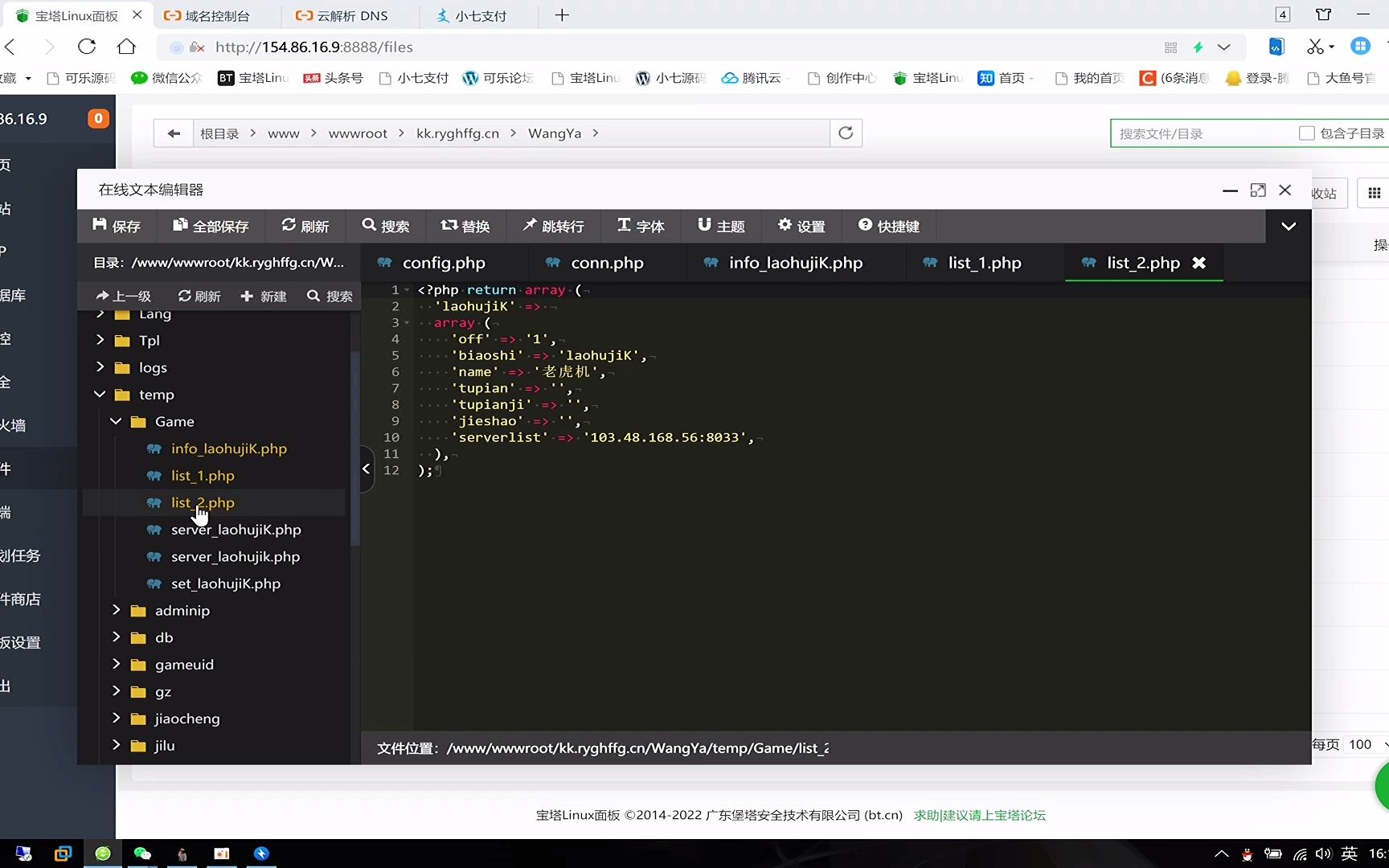This screenshot has width=1389, height=868.
Task: Navigate to 根目录 in breadcrumb
Action: [x=219, y=133]
